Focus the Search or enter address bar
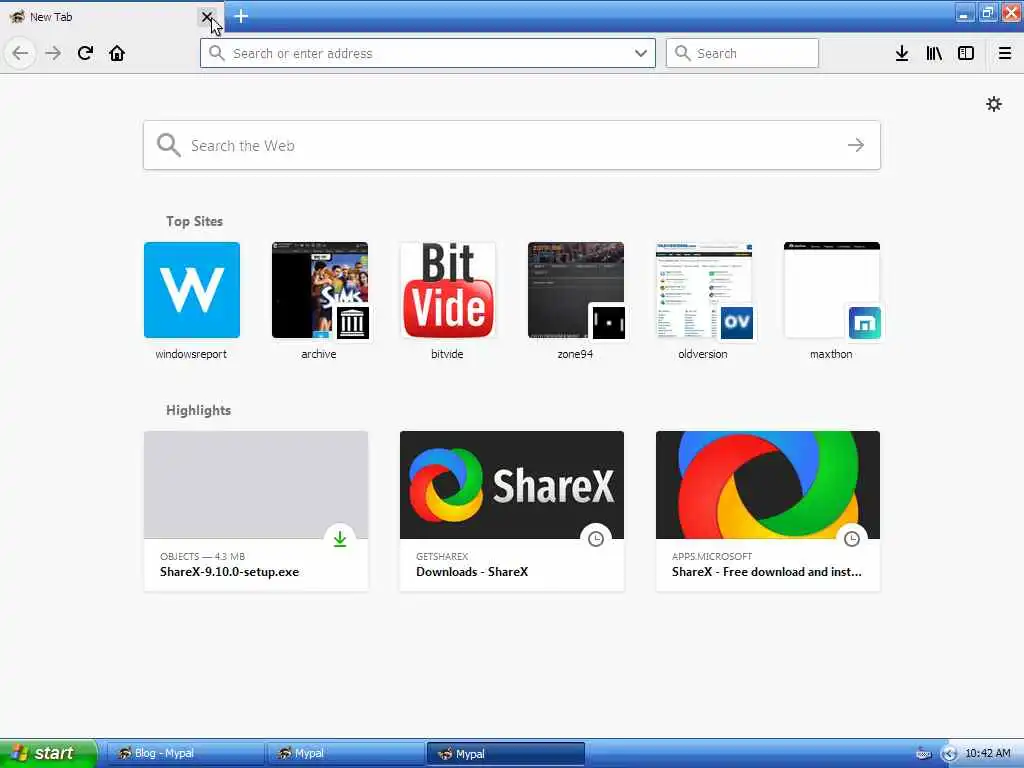The height and width of the screenshot is (768, 1024). [428, 54]
